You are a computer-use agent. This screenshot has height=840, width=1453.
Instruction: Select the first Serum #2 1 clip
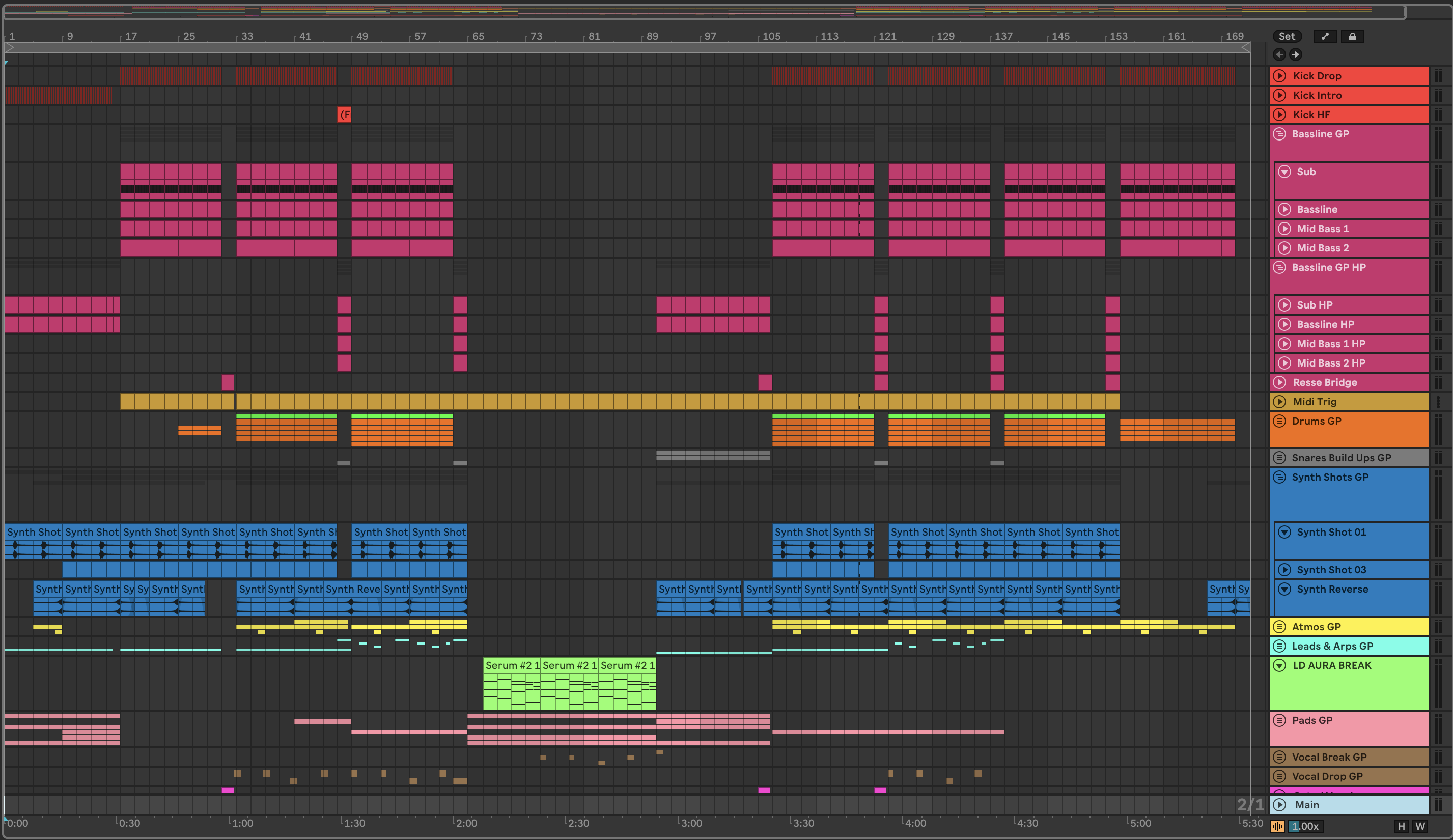[511, 665]
